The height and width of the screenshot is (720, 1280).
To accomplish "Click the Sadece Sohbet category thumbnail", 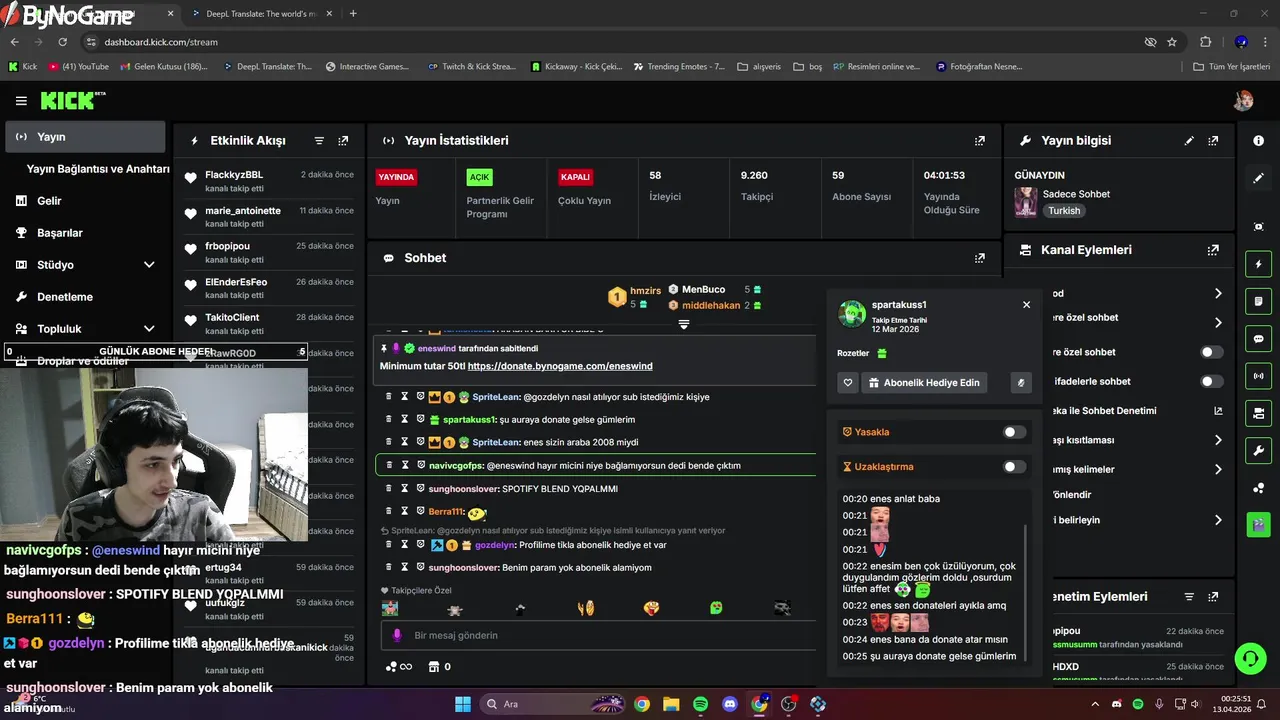I will 1026,202.
